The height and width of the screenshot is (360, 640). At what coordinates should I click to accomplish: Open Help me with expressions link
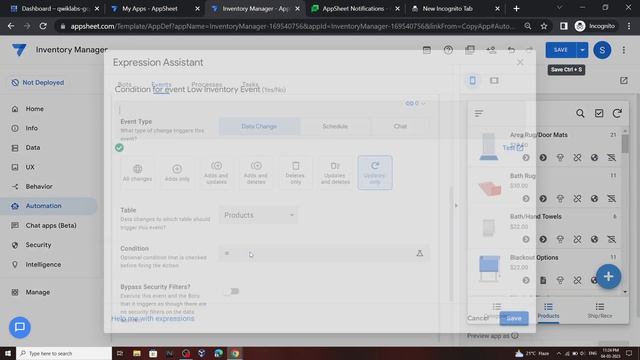pyautogui.click(x=153, y=318)
